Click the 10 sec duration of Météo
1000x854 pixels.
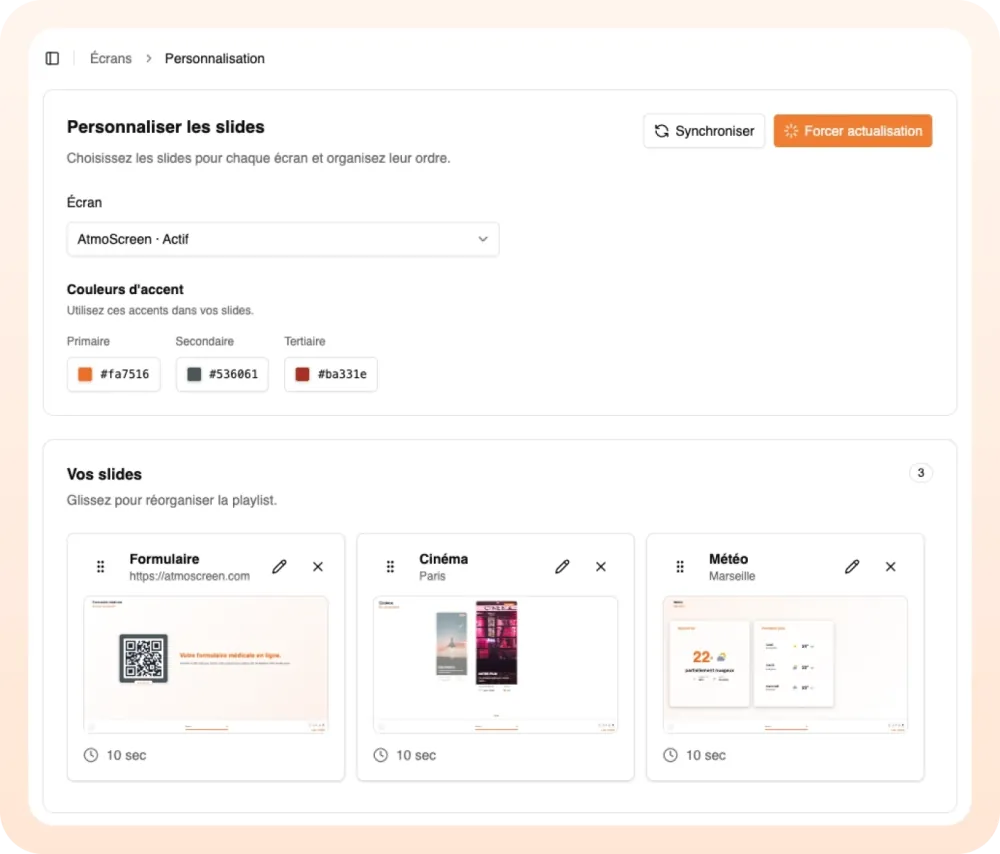(x=705, y=755)
